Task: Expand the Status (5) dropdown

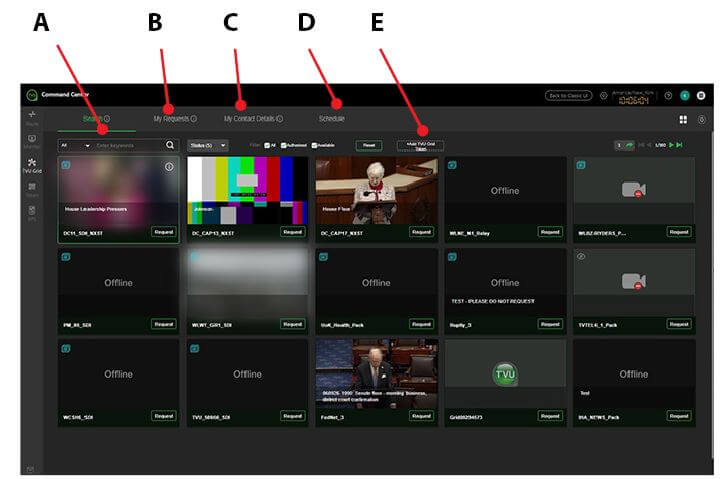Action: [x=208, y=146]
